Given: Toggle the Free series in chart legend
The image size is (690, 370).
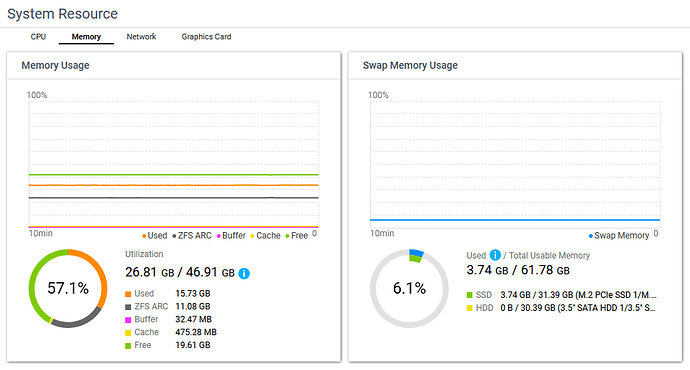Looking at the screenshot, I should tap(297, 236).
